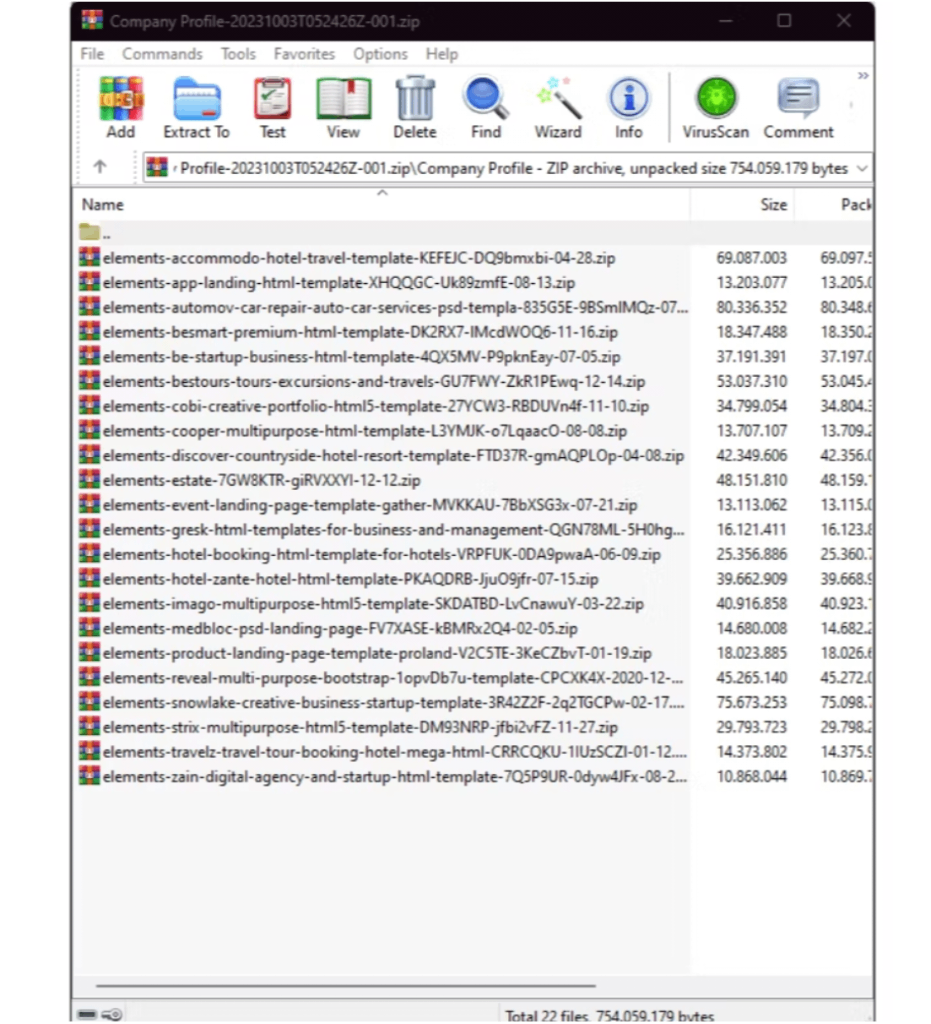Expand hidden toolbar items chevron

pyautogui.click(x=863, y=76)
